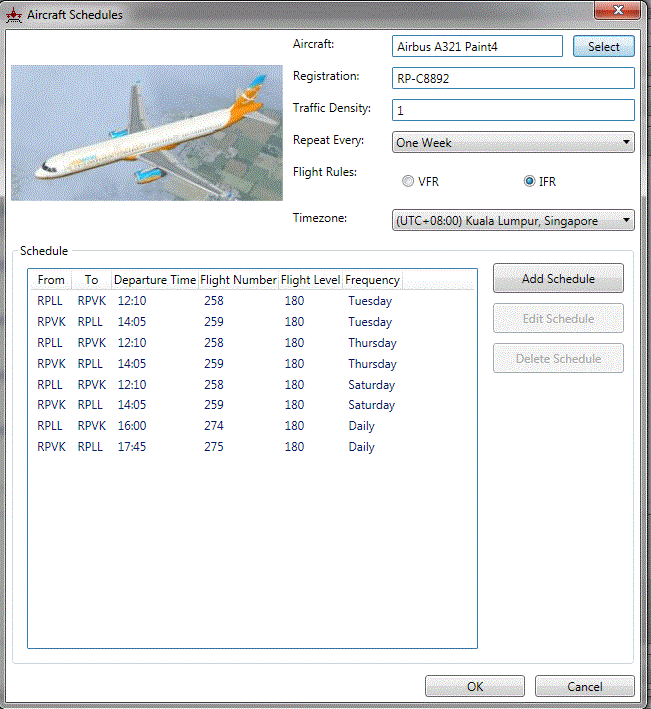
Task: Click the Add Schedule button
Action: click(558, 279)
